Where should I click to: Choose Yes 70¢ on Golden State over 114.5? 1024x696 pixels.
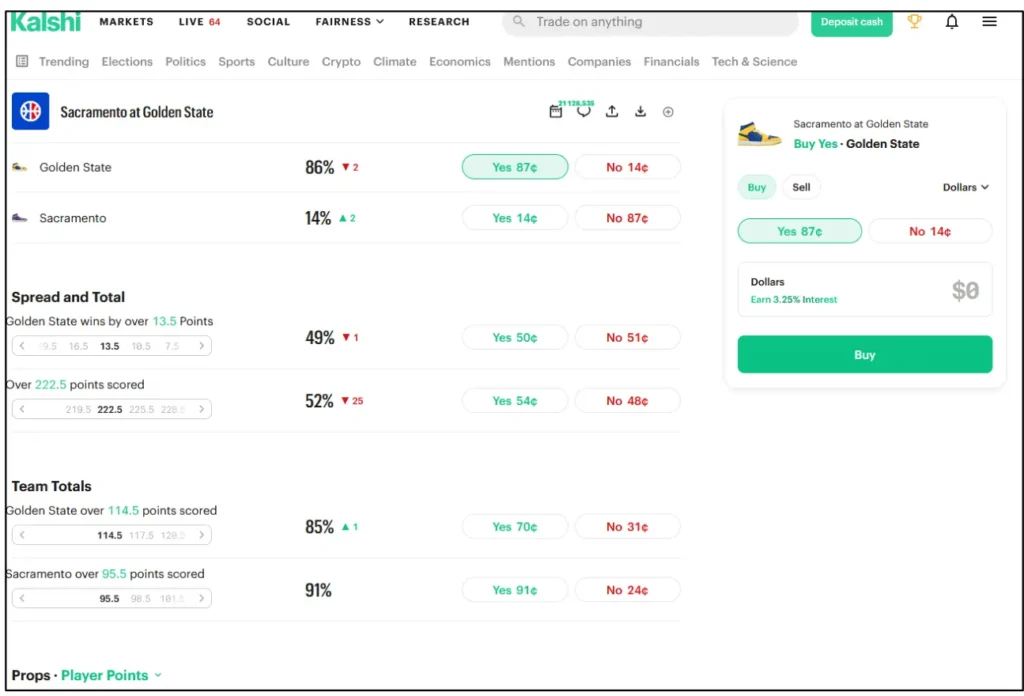[x=515, y=527]
